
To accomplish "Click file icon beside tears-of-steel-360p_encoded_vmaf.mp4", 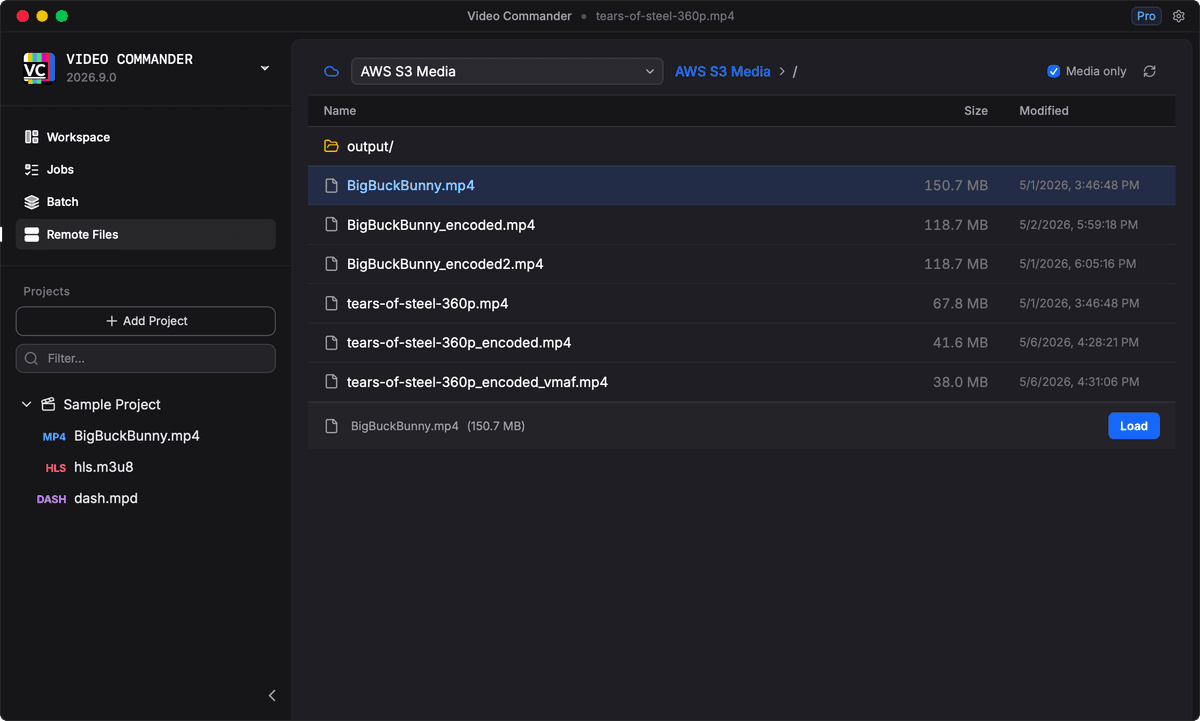I will [x=332, y=382].
